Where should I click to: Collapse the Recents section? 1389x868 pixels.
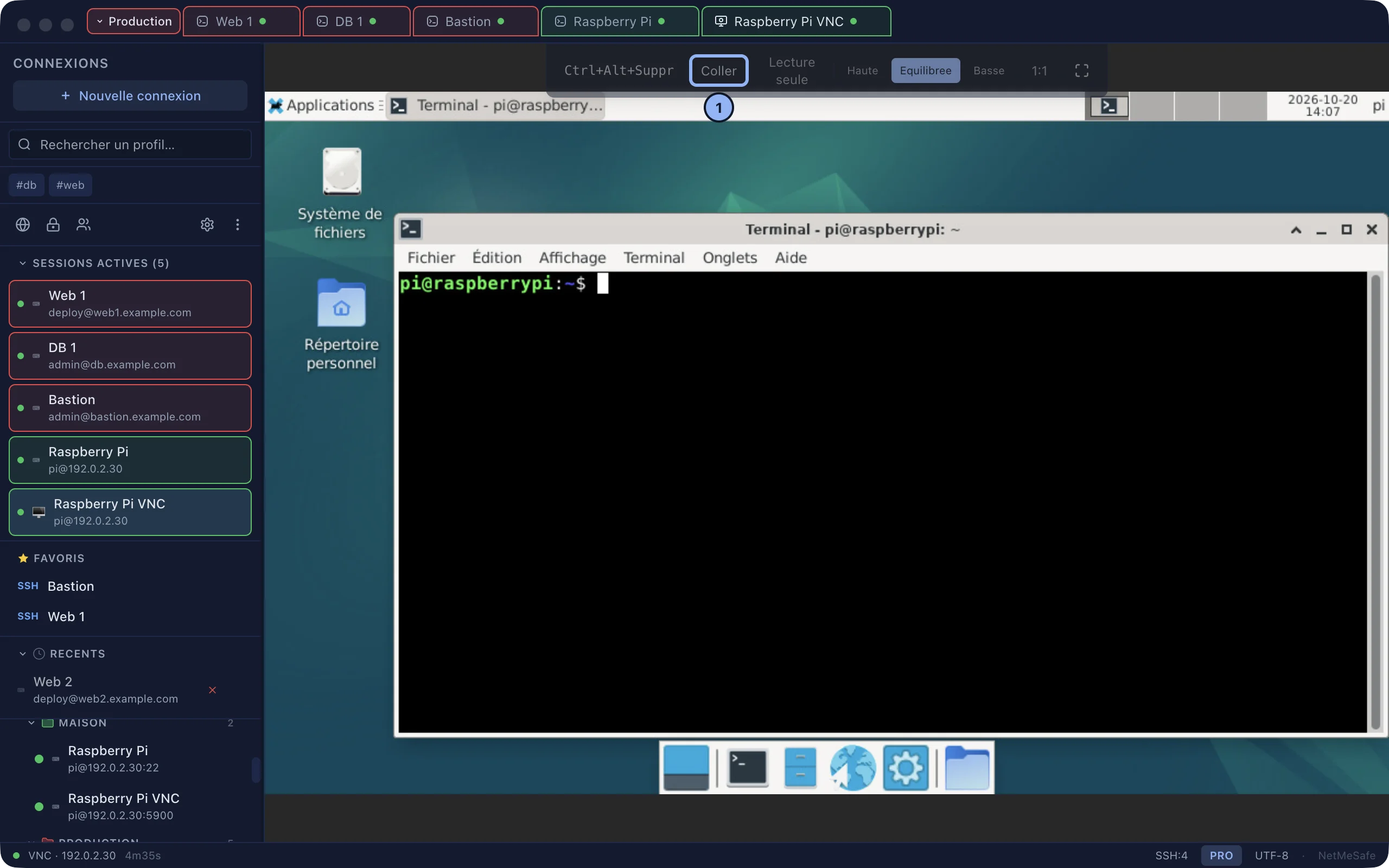22,654
